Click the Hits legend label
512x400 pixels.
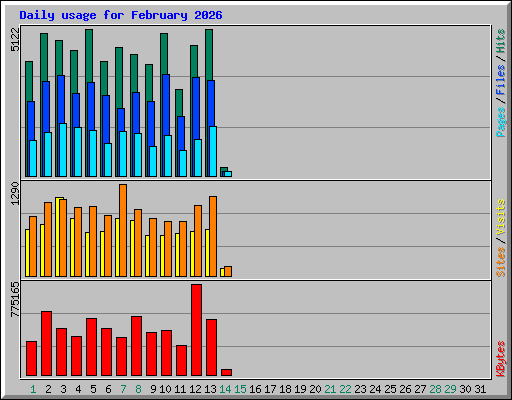[x=500, y=41]
